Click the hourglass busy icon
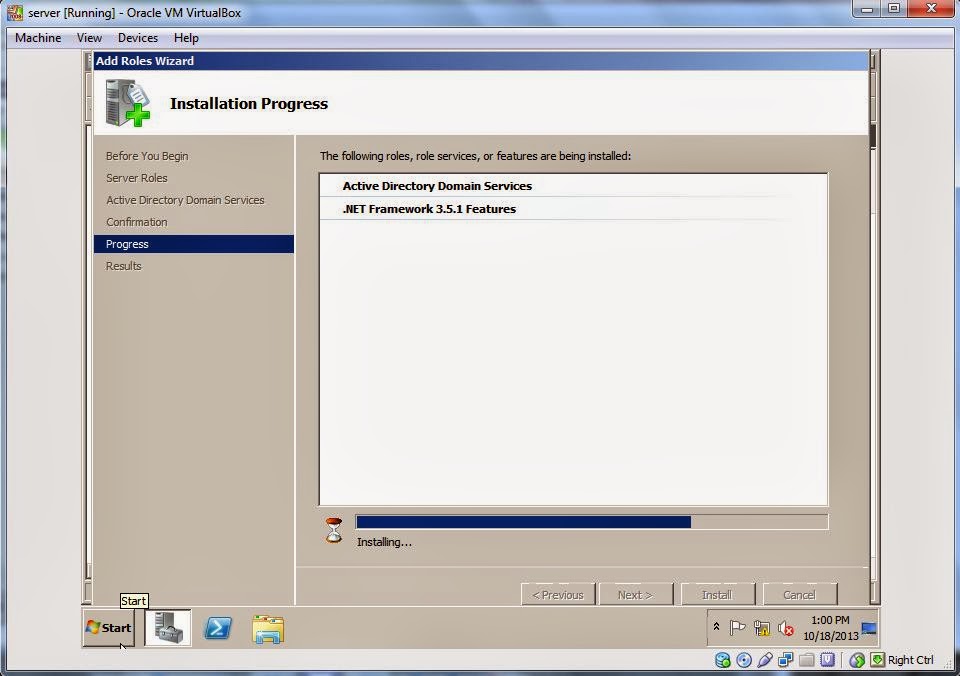 pos(334,530)
